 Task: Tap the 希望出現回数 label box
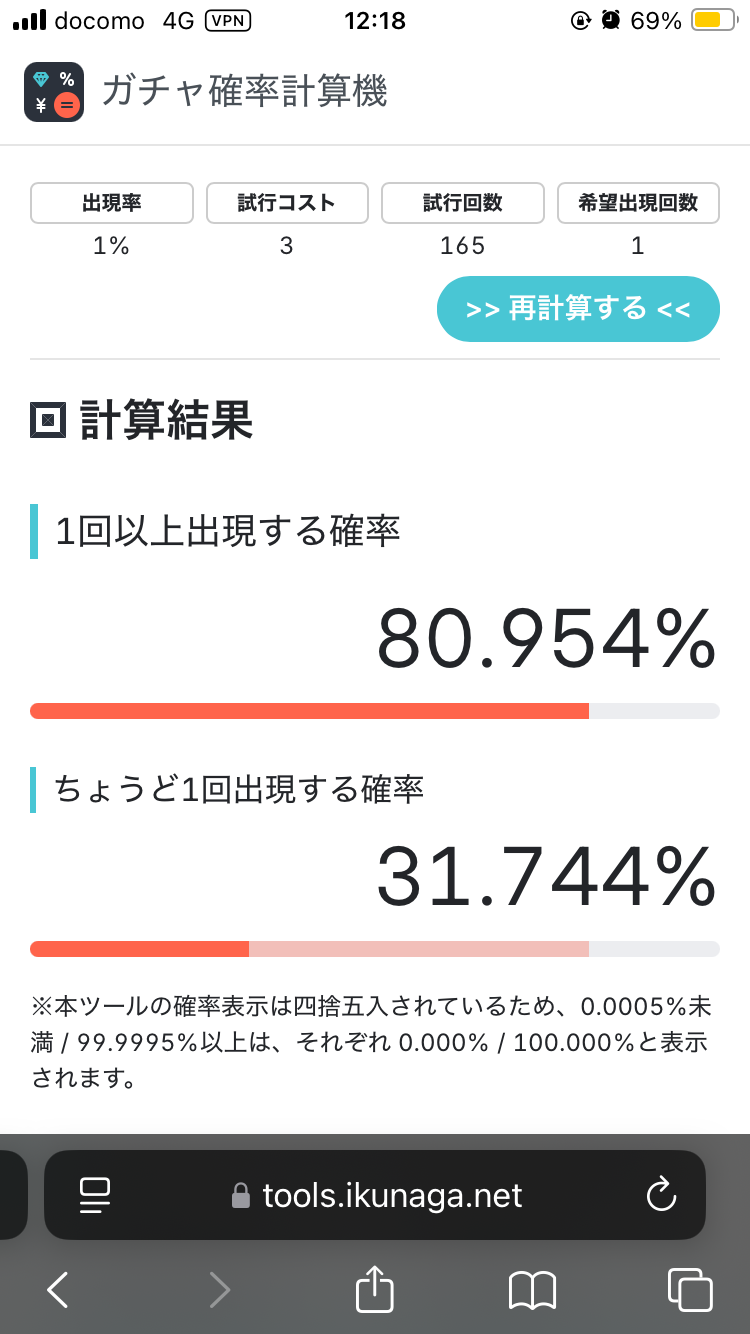[x=638, y=203]
